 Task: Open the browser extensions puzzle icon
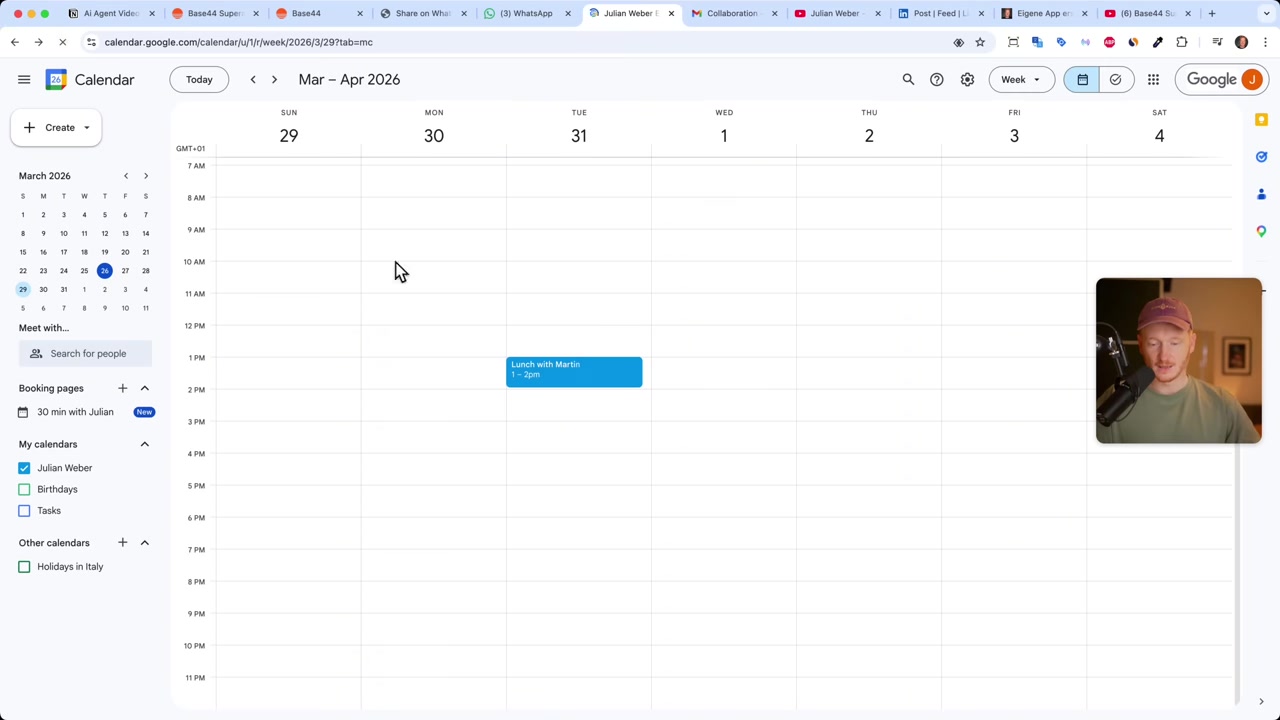click(1182, 42)
